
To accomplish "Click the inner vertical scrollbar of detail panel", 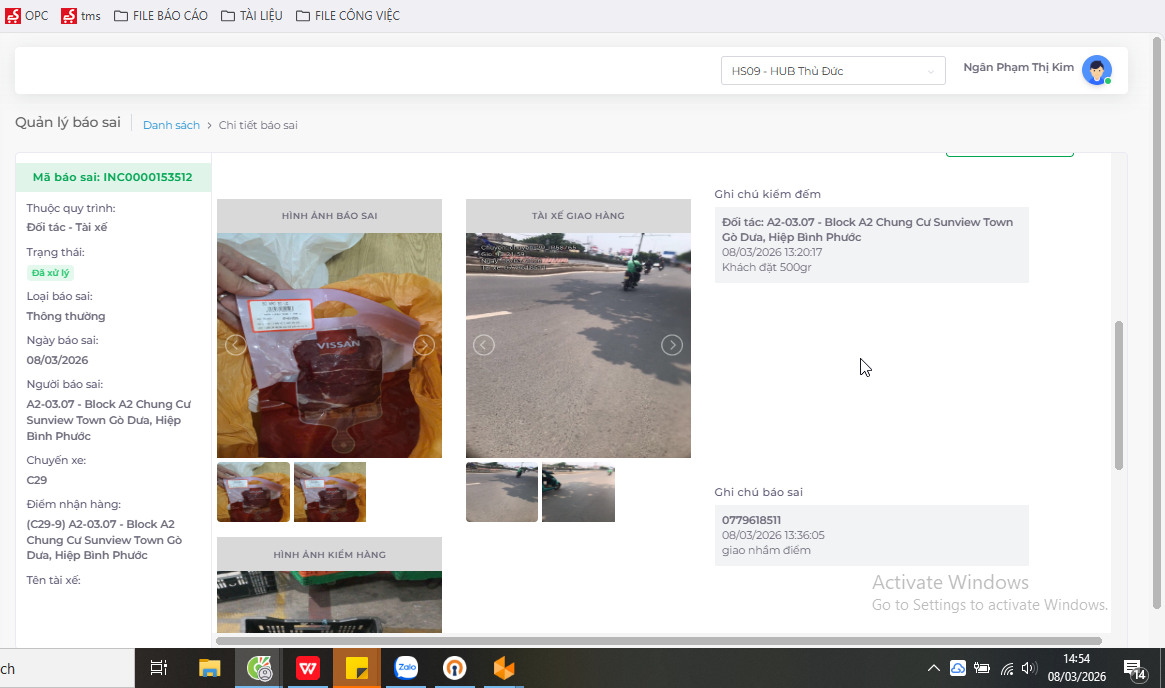I will coord(1118,395).
